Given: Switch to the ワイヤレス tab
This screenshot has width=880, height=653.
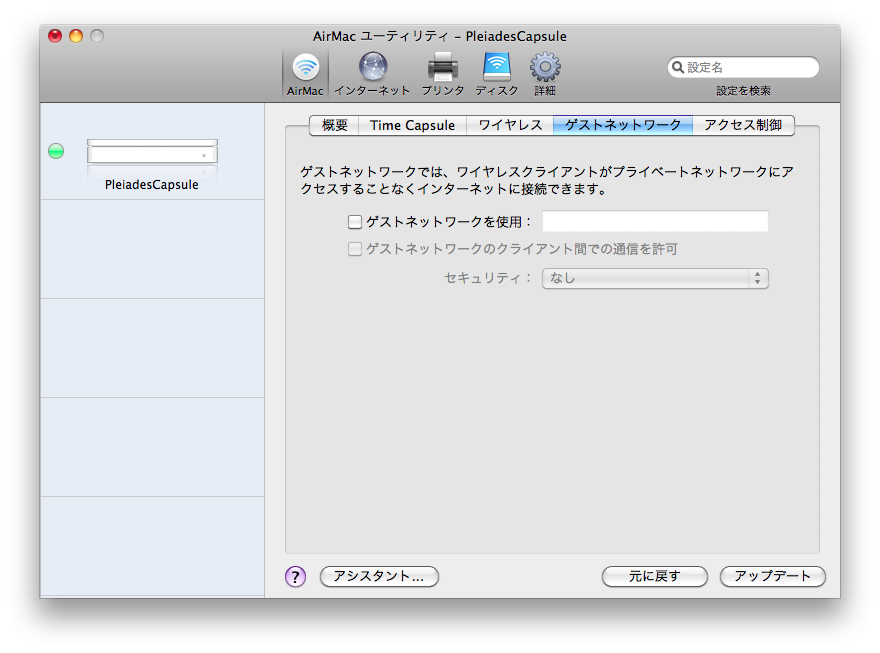Looking at the screenshot, I should click(x=510, y=125).
